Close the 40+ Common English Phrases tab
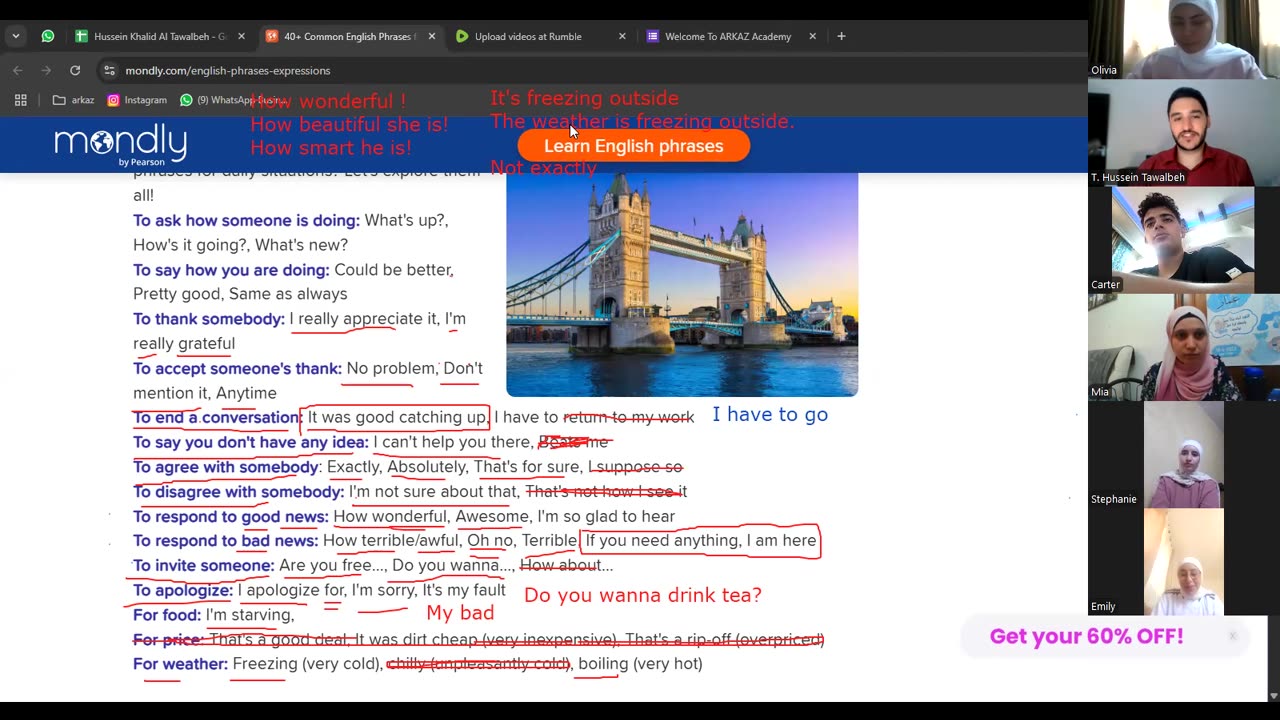 point(432,36)
